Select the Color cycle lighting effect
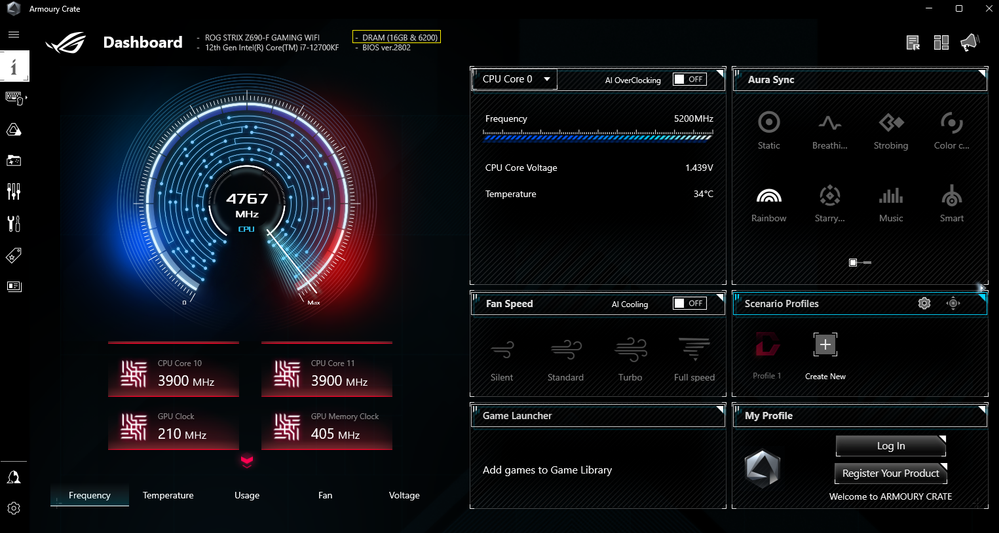 point(951,131)
